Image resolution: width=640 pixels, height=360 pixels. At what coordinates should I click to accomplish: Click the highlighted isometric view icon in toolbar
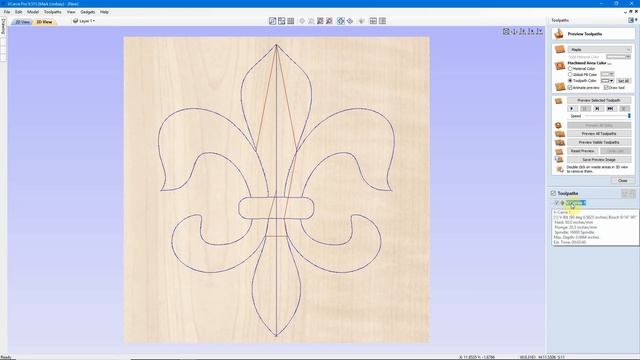(x=341, y=21)
